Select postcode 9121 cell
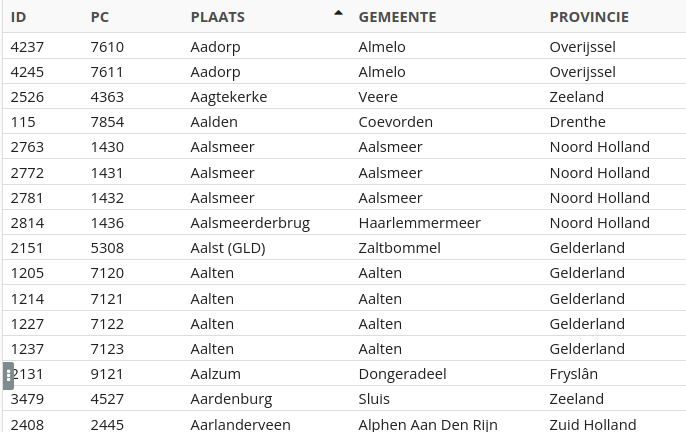The image size is (686, 432). 107,374
